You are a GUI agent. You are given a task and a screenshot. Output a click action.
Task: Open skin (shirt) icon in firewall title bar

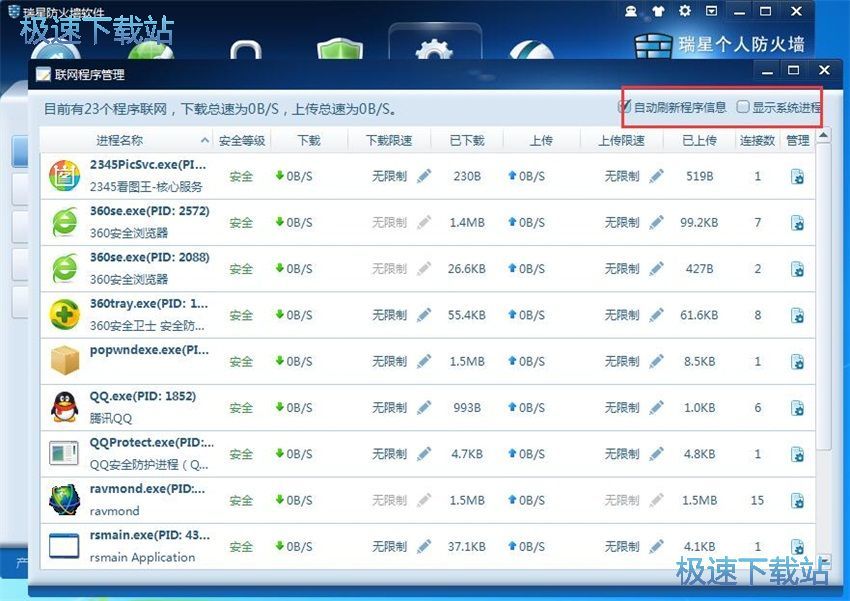tap(658, 11)
